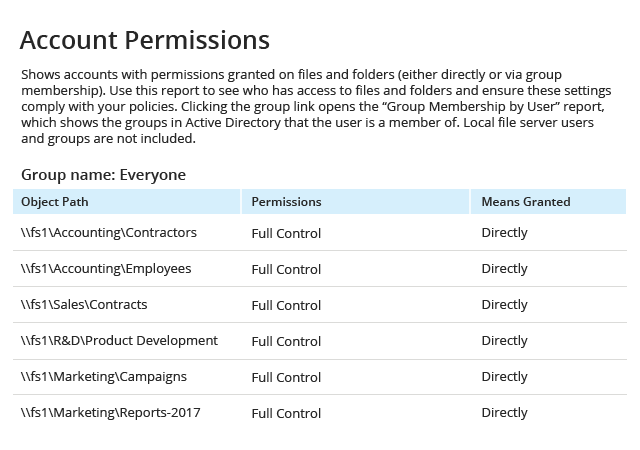
Task: Click the Account Permissions report title
Action: pyautogui.click(x=144, y=40)
